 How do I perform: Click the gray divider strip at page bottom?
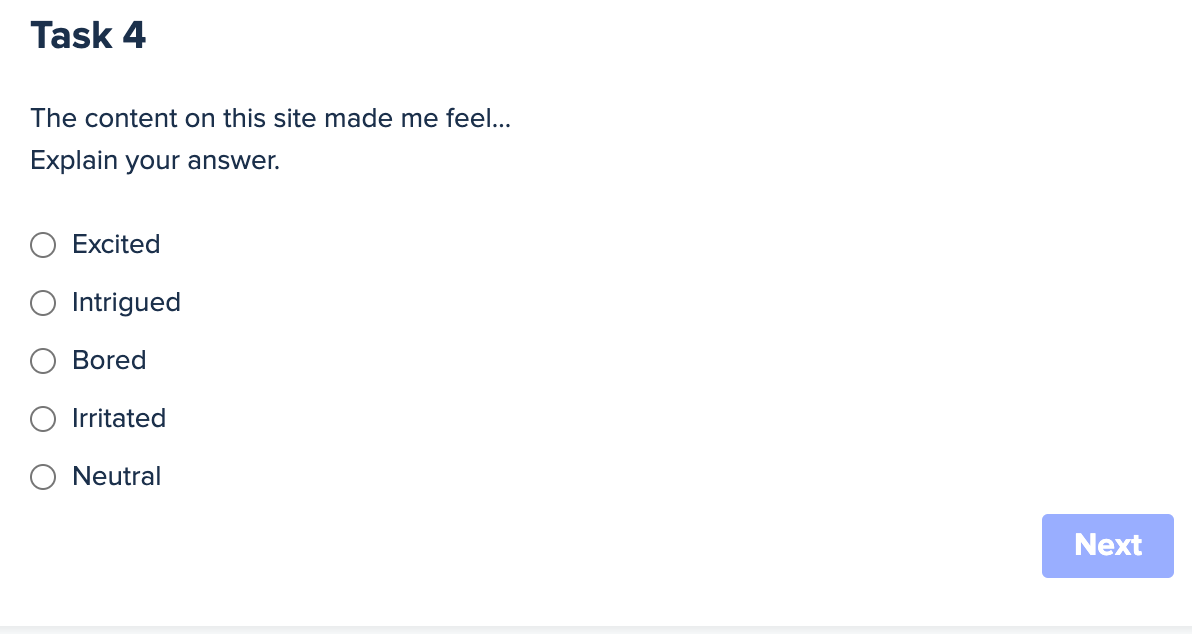[596, 629]
